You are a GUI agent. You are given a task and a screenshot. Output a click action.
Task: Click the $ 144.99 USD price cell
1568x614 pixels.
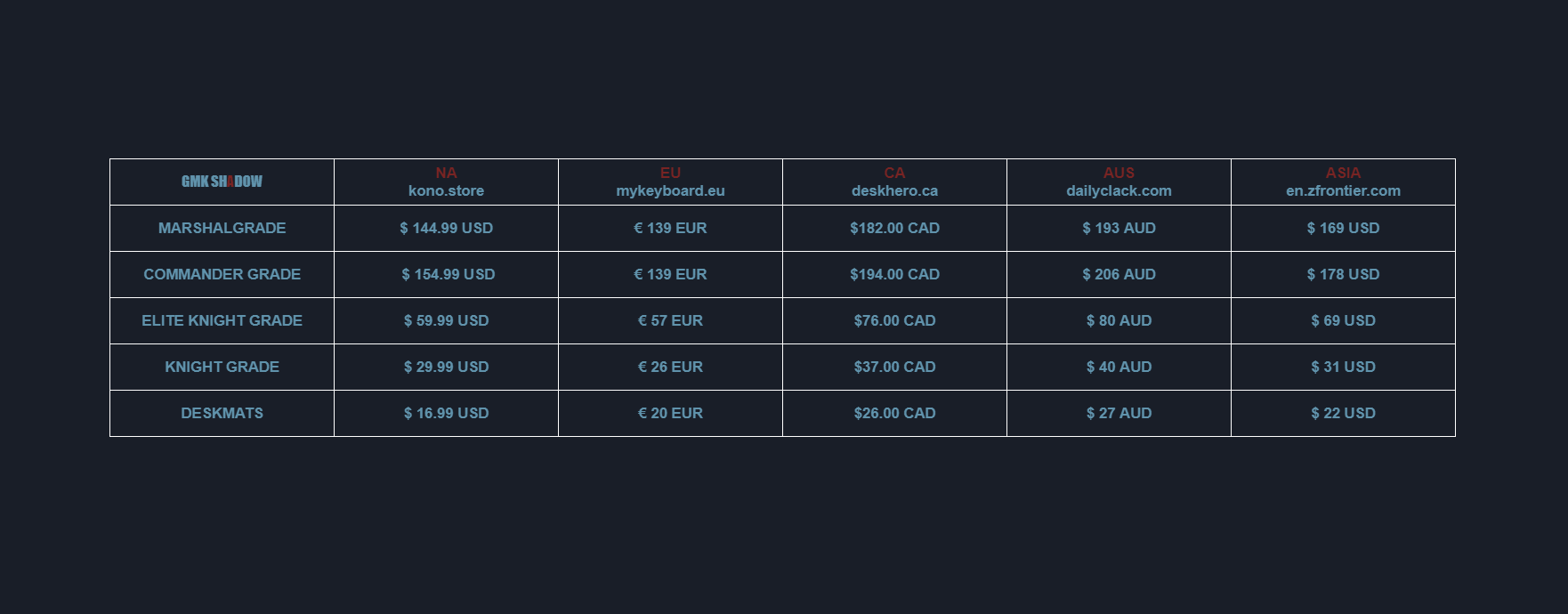point(446,228)
